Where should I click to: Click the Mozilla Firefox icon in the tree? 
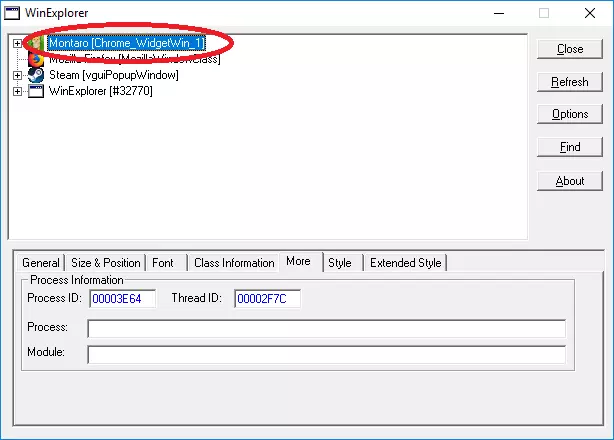(36, 60)
